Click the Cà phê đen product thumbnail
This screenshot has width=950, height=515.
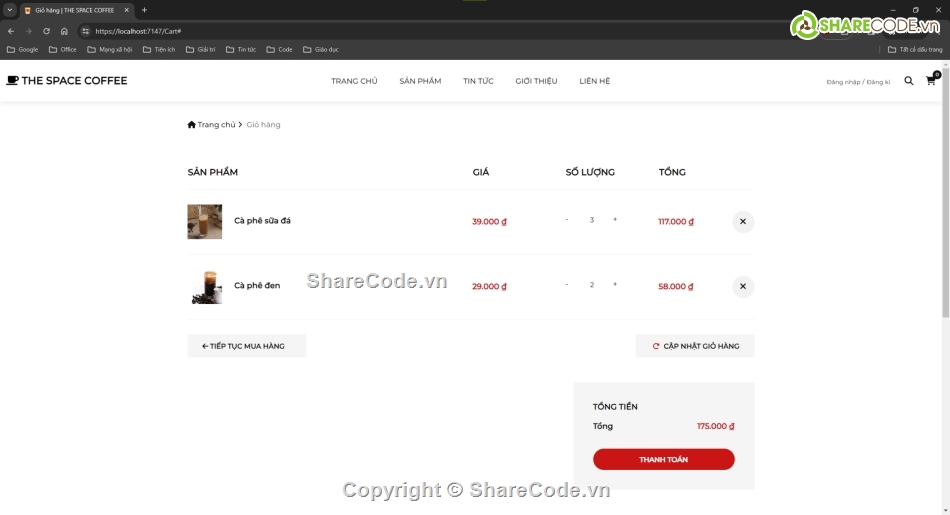point(205,286)
